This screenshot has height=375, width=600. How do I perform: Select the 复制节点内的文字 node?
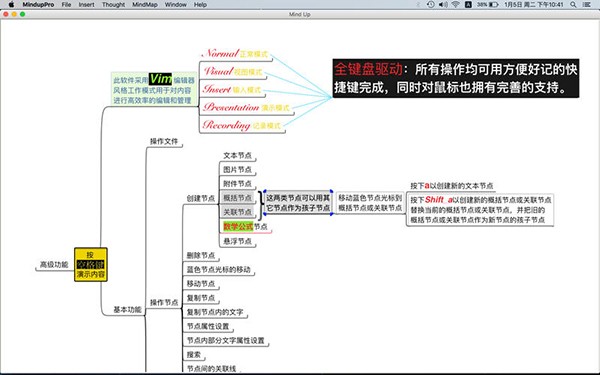[x=215, y=312]
